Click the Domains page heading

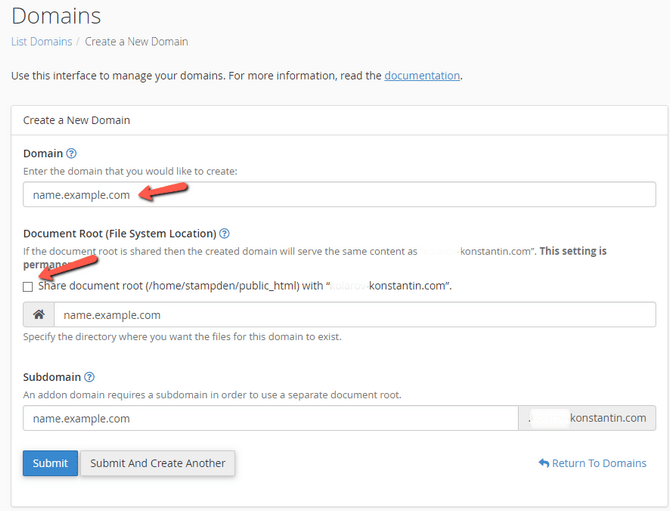tap(56, 16)
